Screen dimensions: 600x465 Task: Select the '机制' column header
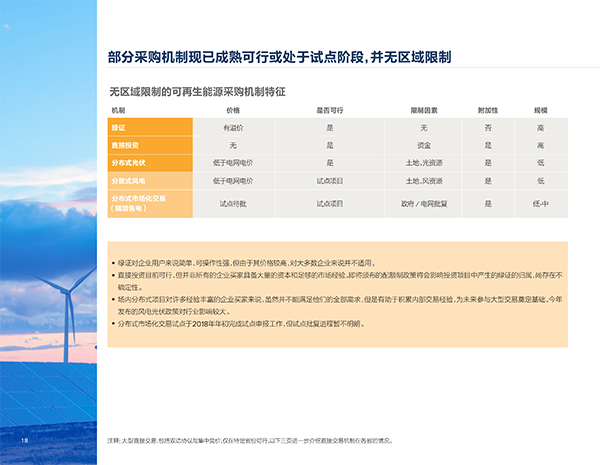coord(118,110)
